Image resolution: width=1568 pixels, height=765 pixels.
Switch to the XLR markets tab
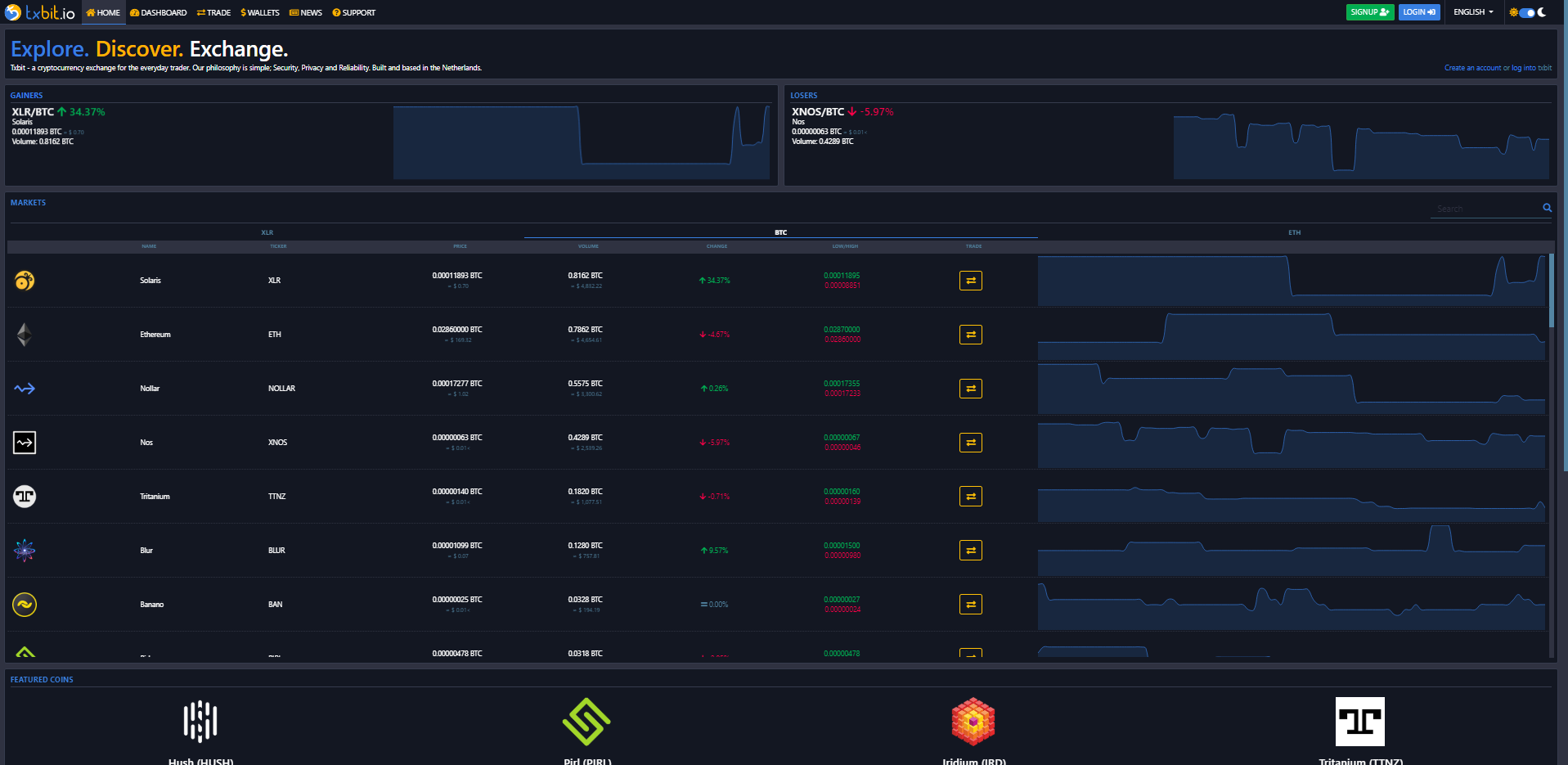click(x=267, y=232)
